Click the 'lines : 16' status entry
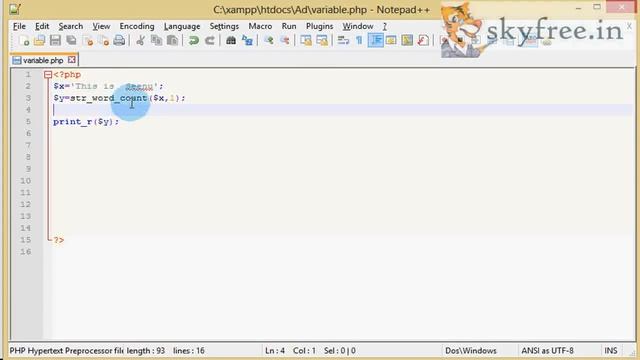Image resolution: width=640 pixels, height=360 pixels. [x=189, y=351]
